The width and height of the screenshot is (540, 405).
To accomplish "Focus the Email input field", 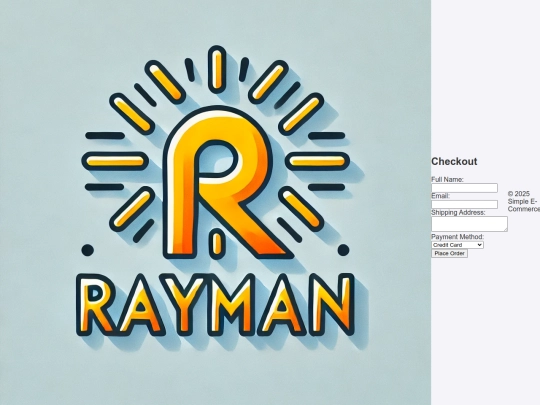I will (x=464, y=205).
